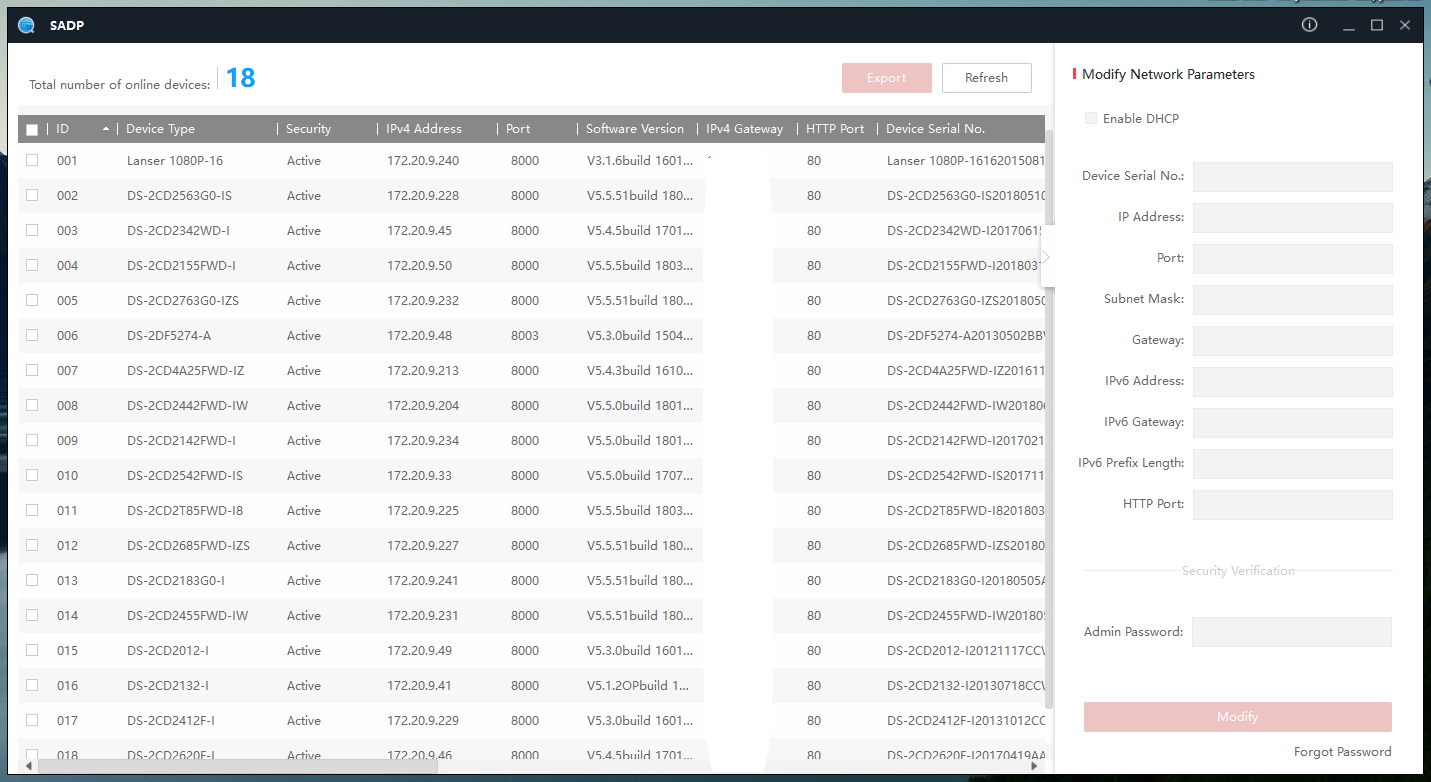Select checkbox for device 008
The image size is (1431, 782).
pyautogui.click(x=32, y=405)
